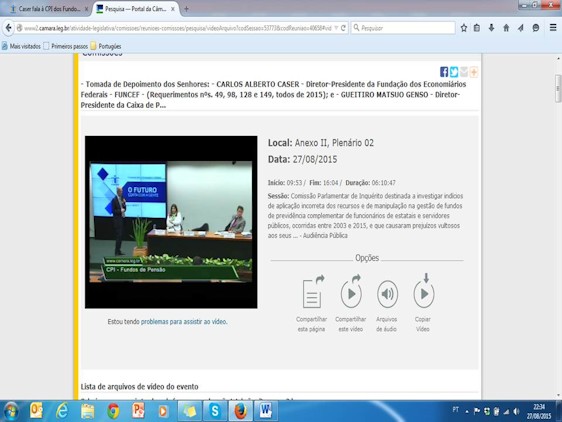
Task: Open Mais visitados bookmarks menu
Action: pyautogui.click(x=21, y=46)
